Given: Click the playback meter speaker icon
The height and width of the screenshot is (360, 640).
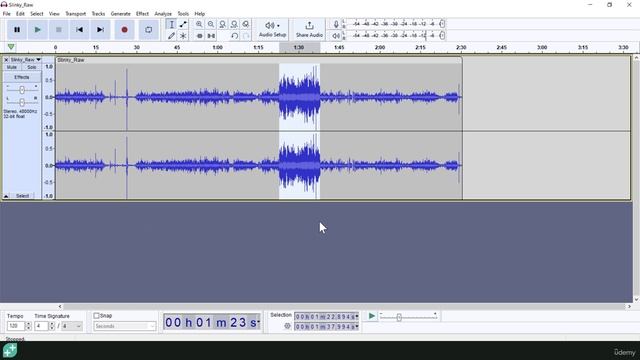Looking at the screenshot, I should (x=336, y=36).
